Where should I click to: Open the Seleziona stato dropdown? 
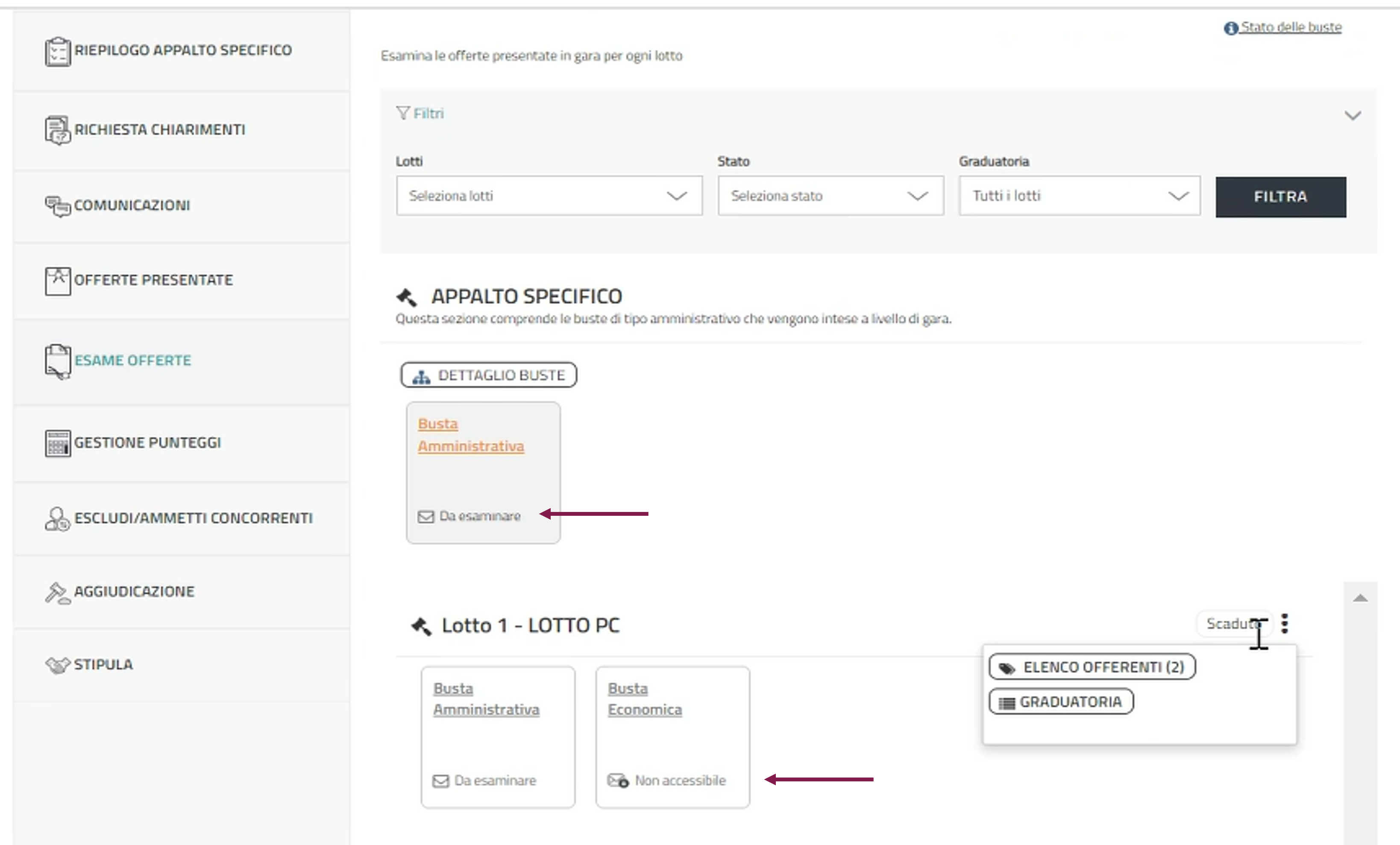point(830,196)
